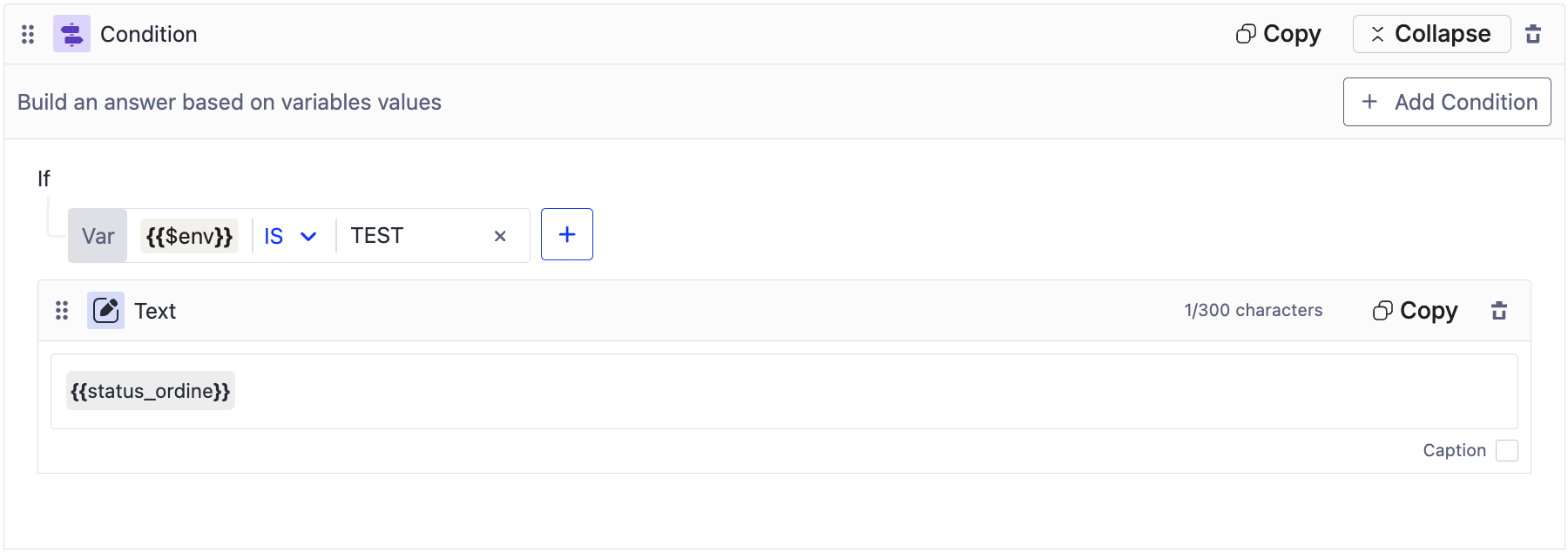Click the Add Condition button
Viewport: 1568px width, 552px height.
[x=1447, y=102]
